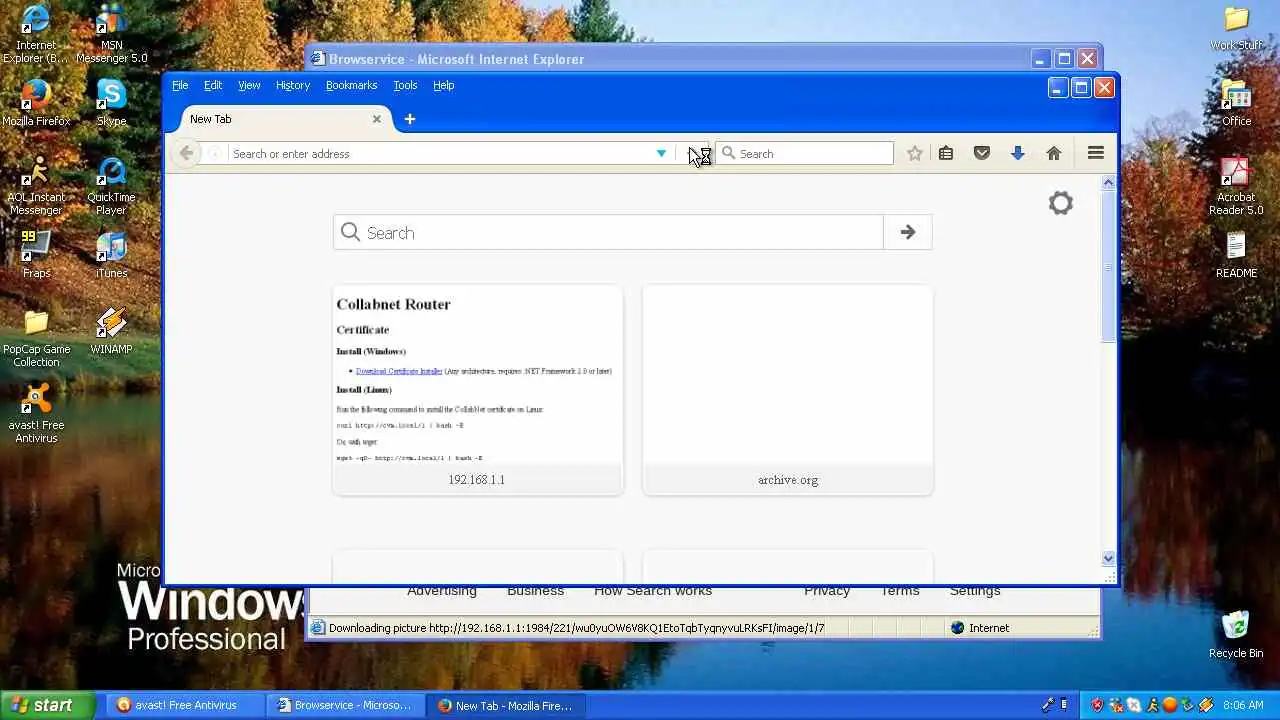Select WINAMP desktop icon

pos(111,332)
